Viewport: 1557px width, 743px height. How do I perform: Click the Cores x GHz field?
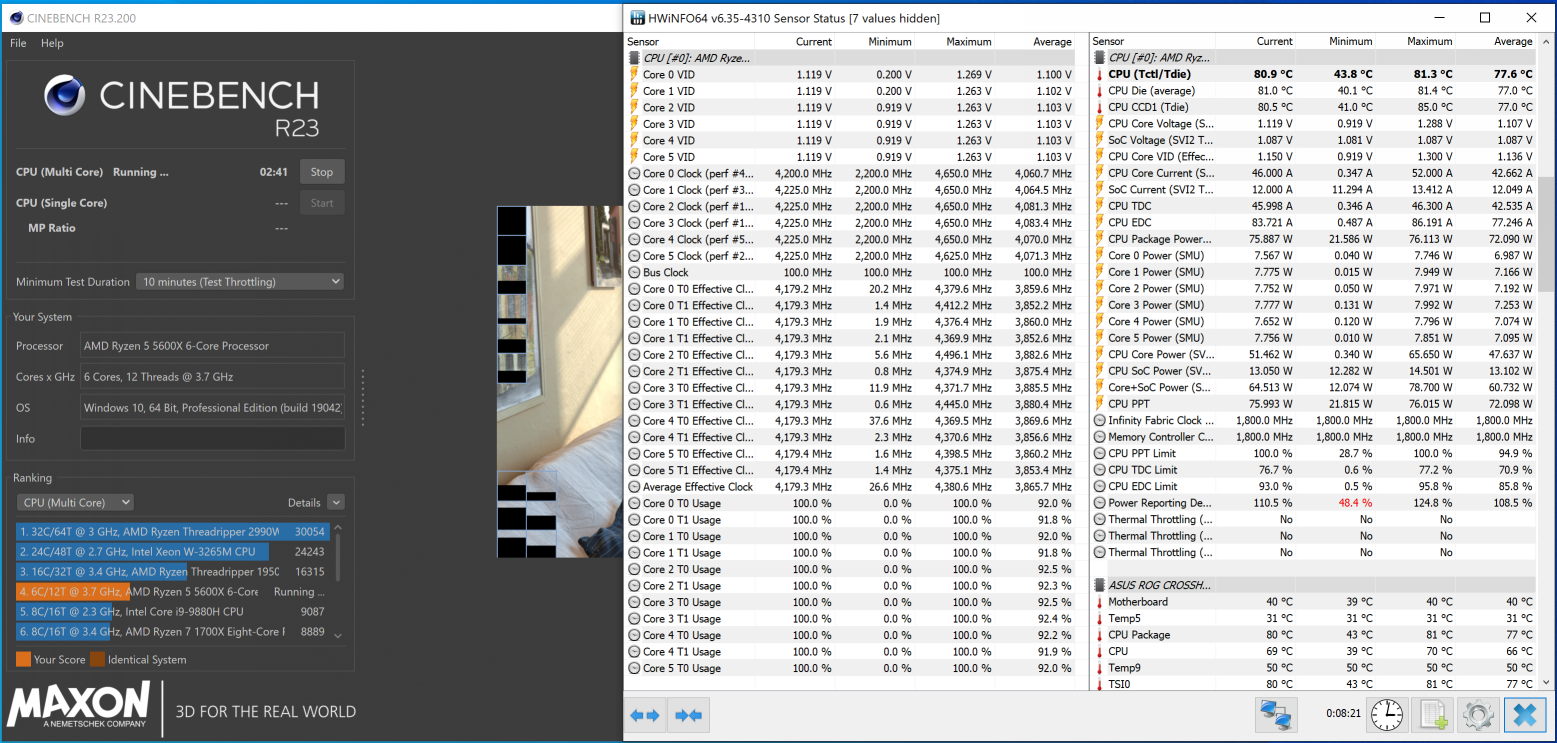(x=212, y=377)
